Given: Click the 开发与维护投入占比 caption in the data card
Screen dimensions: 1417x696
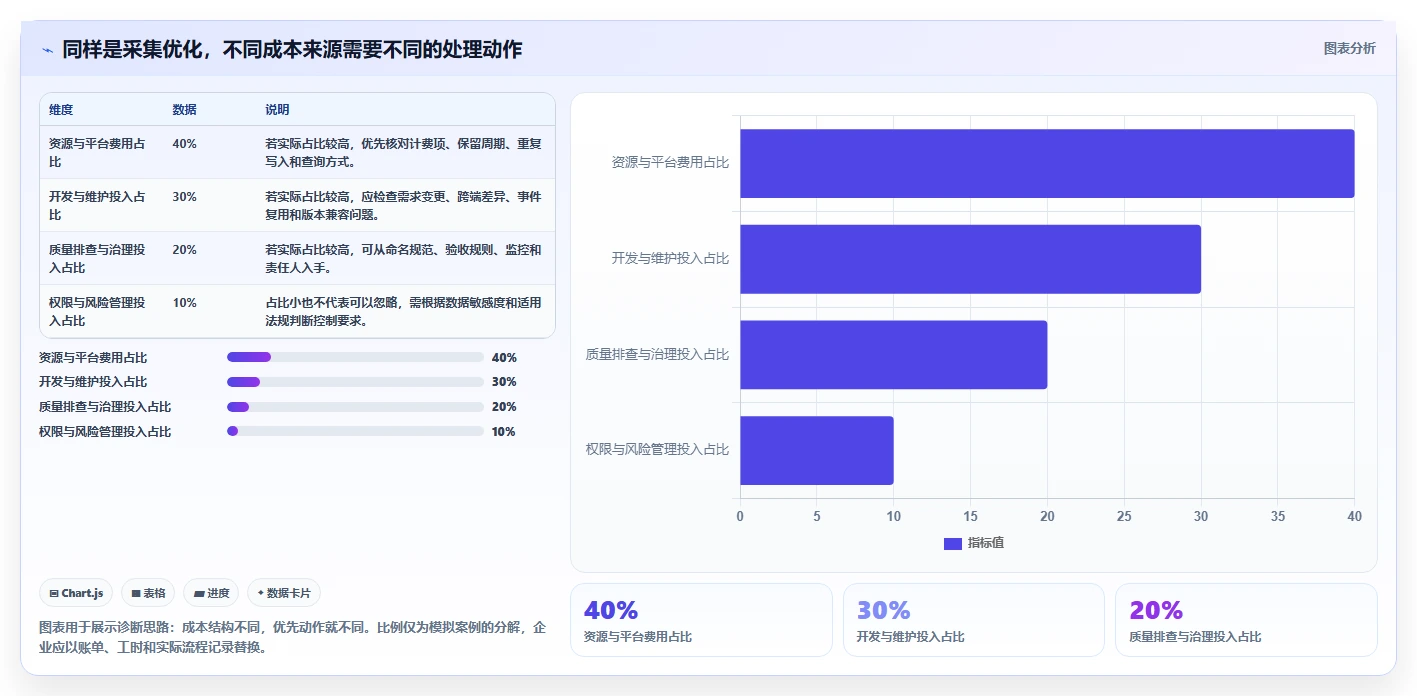Looking at the screenshot, I should 911,637.
